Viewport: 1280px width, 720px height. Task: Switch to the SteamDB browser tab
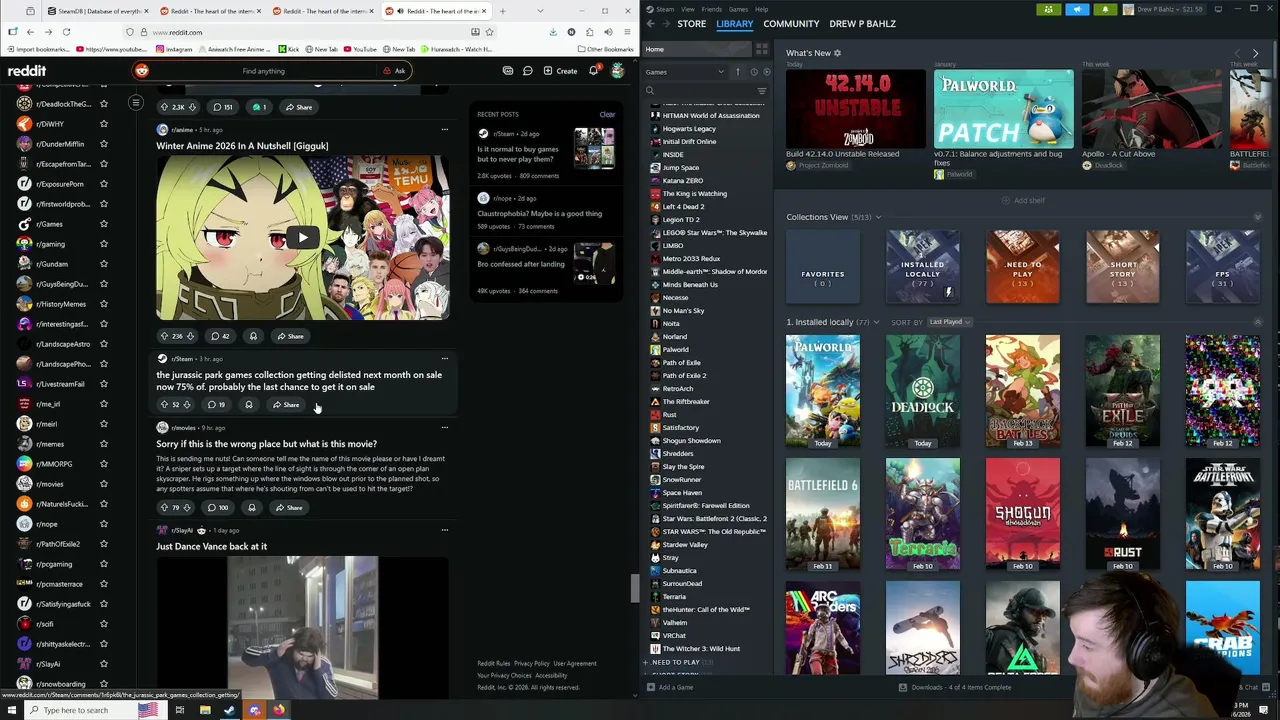tap(100, 11)
